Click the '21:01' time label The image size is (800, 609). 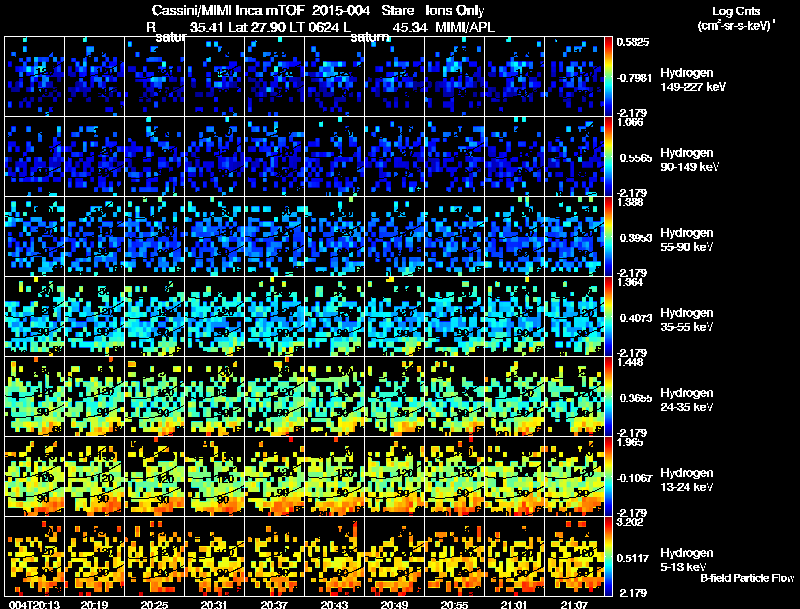514,604
